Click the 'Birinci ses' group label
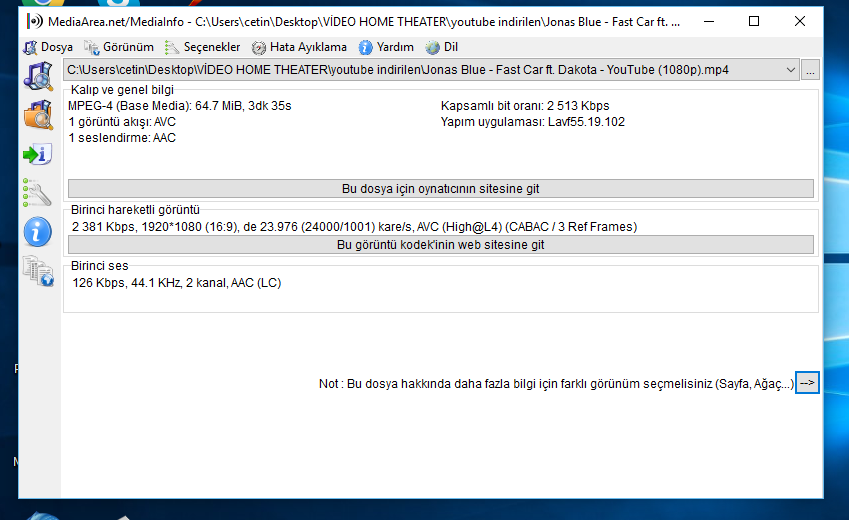Viewport: 849px width, 520px height. [100, 266]
